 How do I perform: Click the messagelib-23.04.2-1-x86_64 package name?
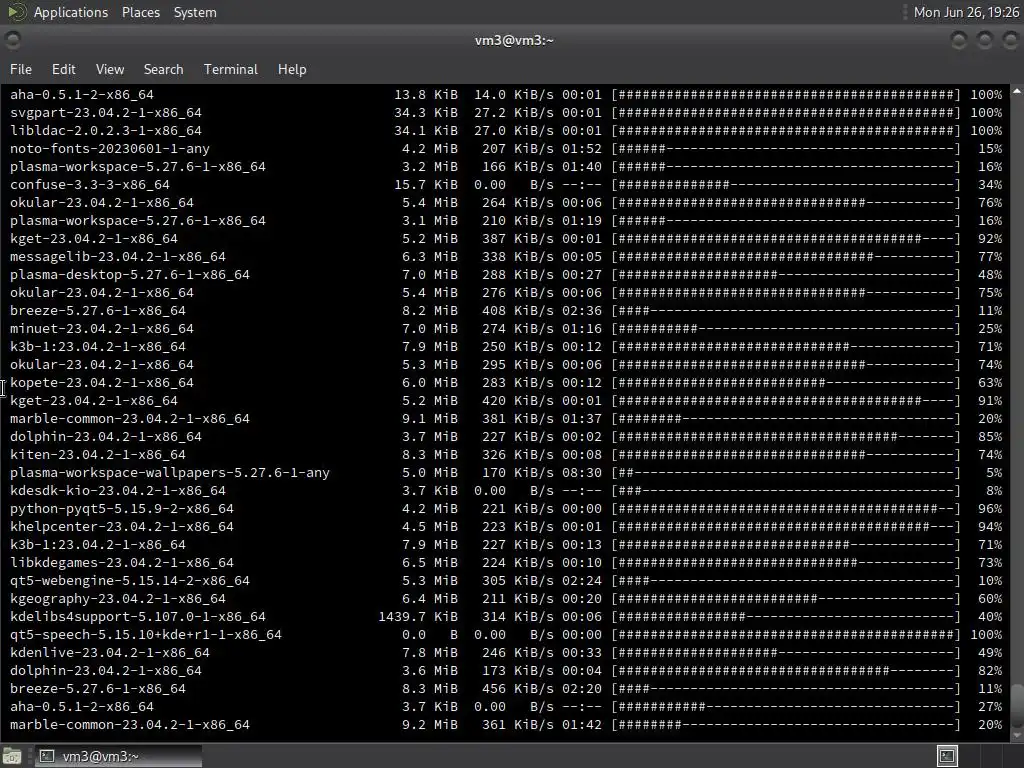118,257
